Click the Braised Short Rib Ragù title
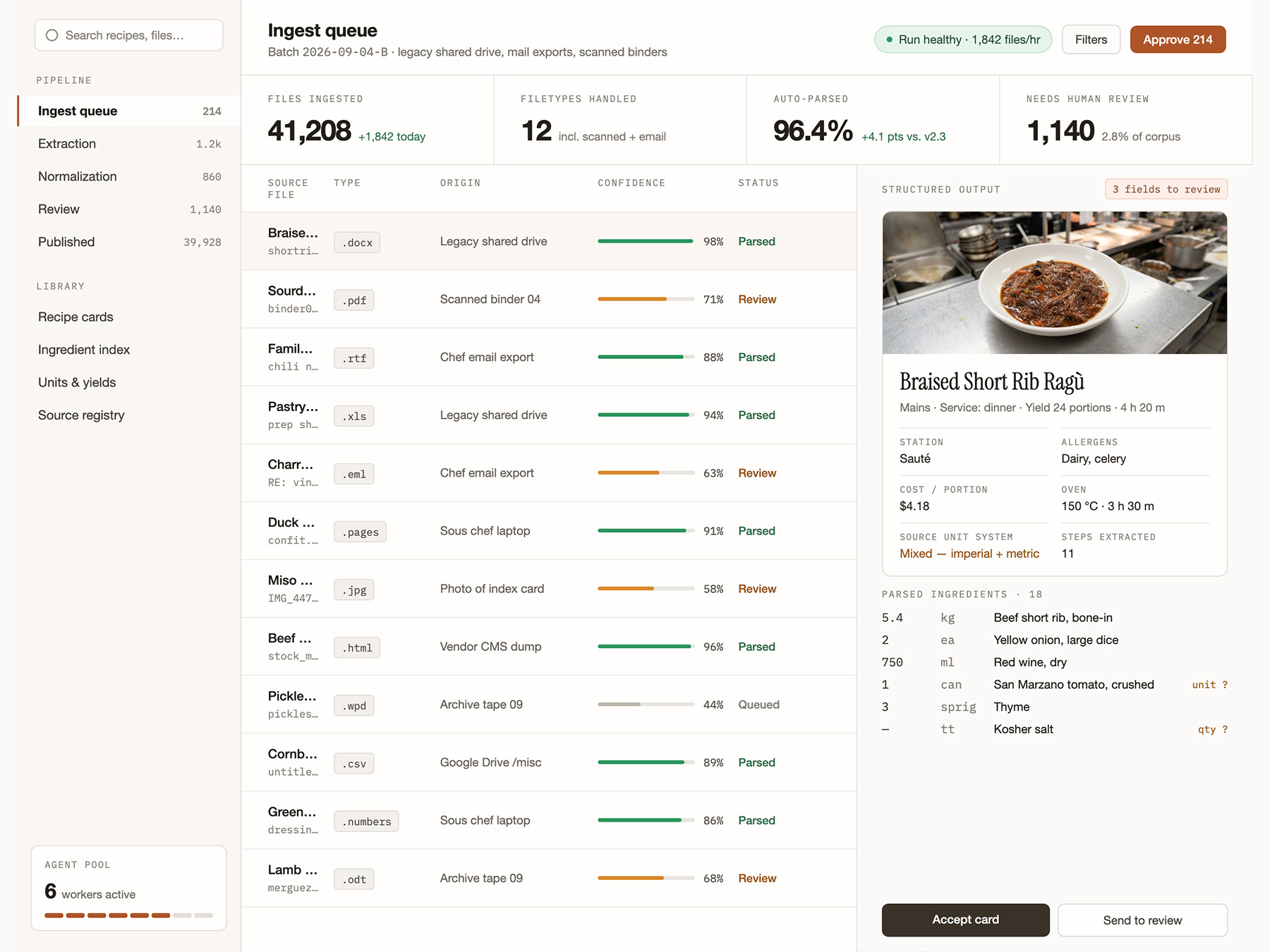The width and height of the screenshot is (1270, 952). tap(991, 382)
